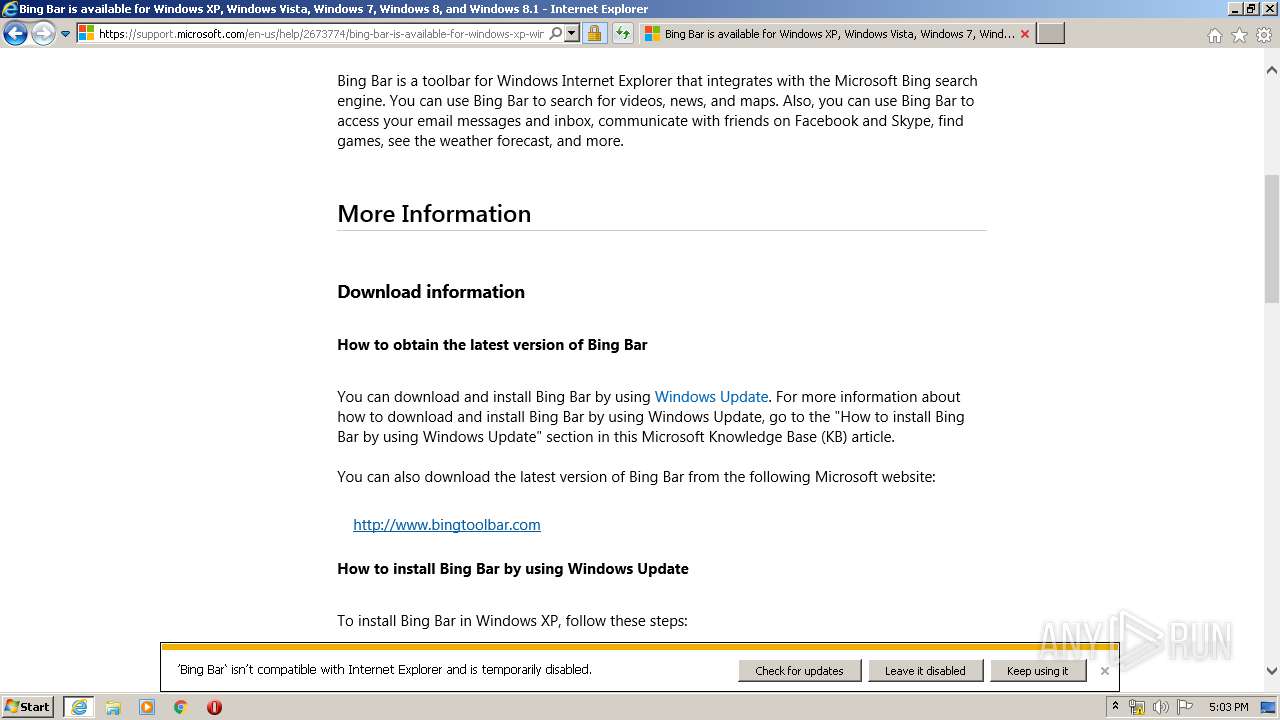Close the Bing Bar support tab
Viewport: 1280px width, 720px height.
pos(1025,34)
